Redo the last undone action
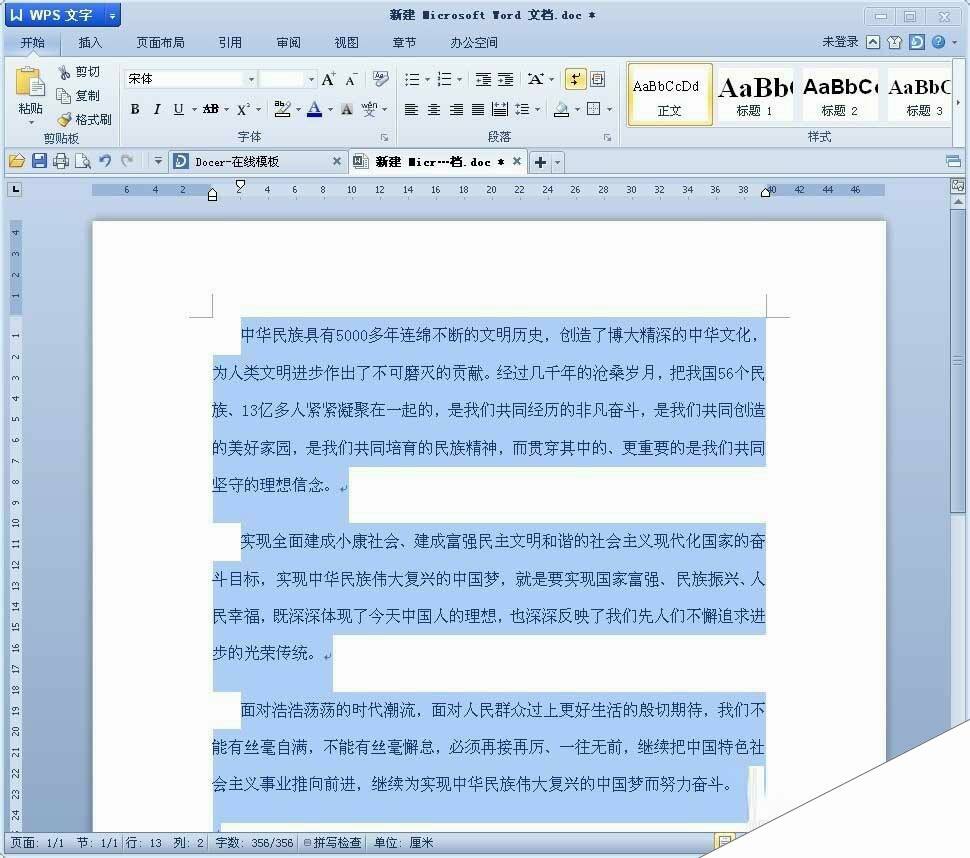This screenshot has height=858, width=970. coord(127,161)
